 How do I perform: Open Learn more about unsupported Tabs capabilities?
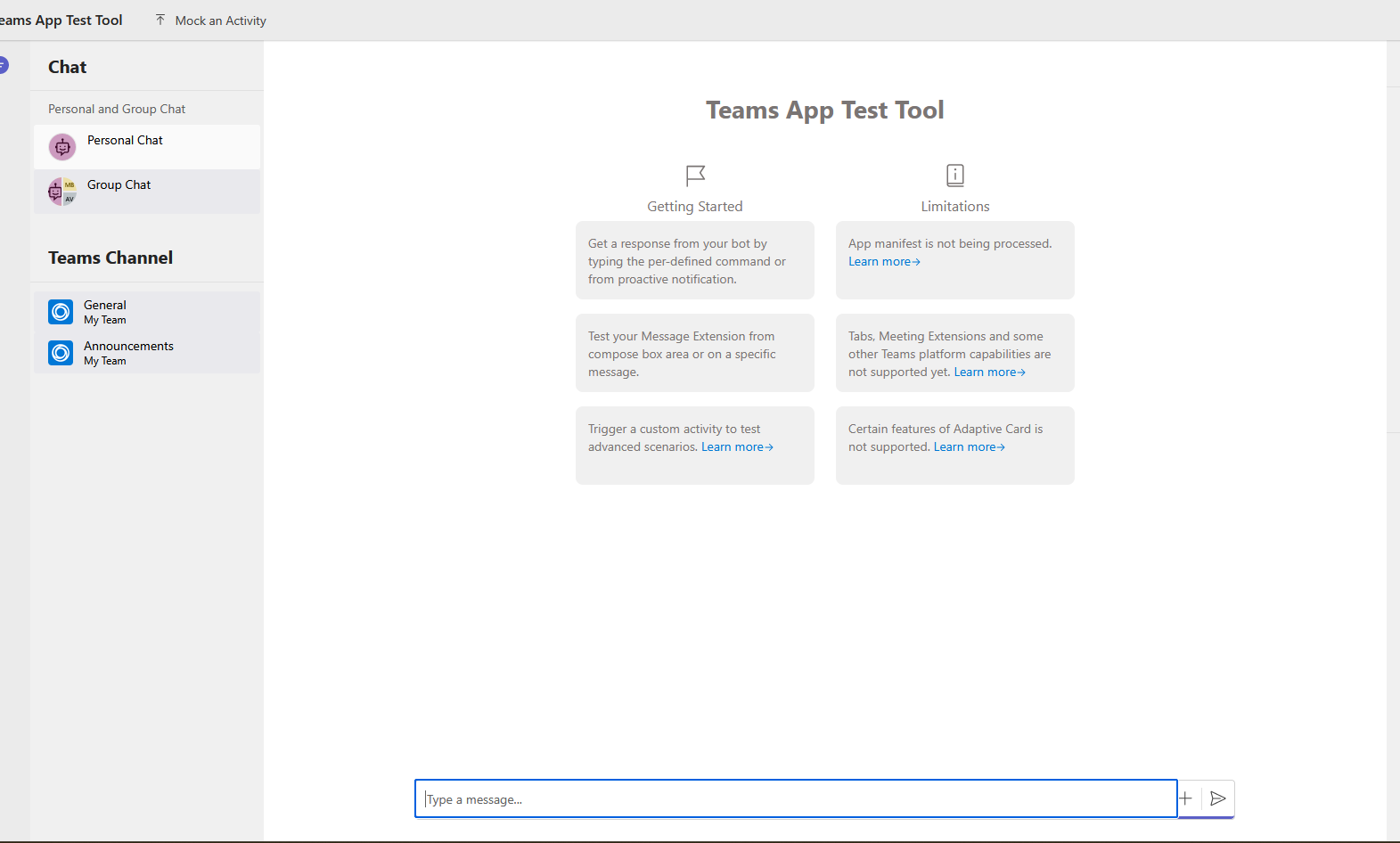coord(990,372)
